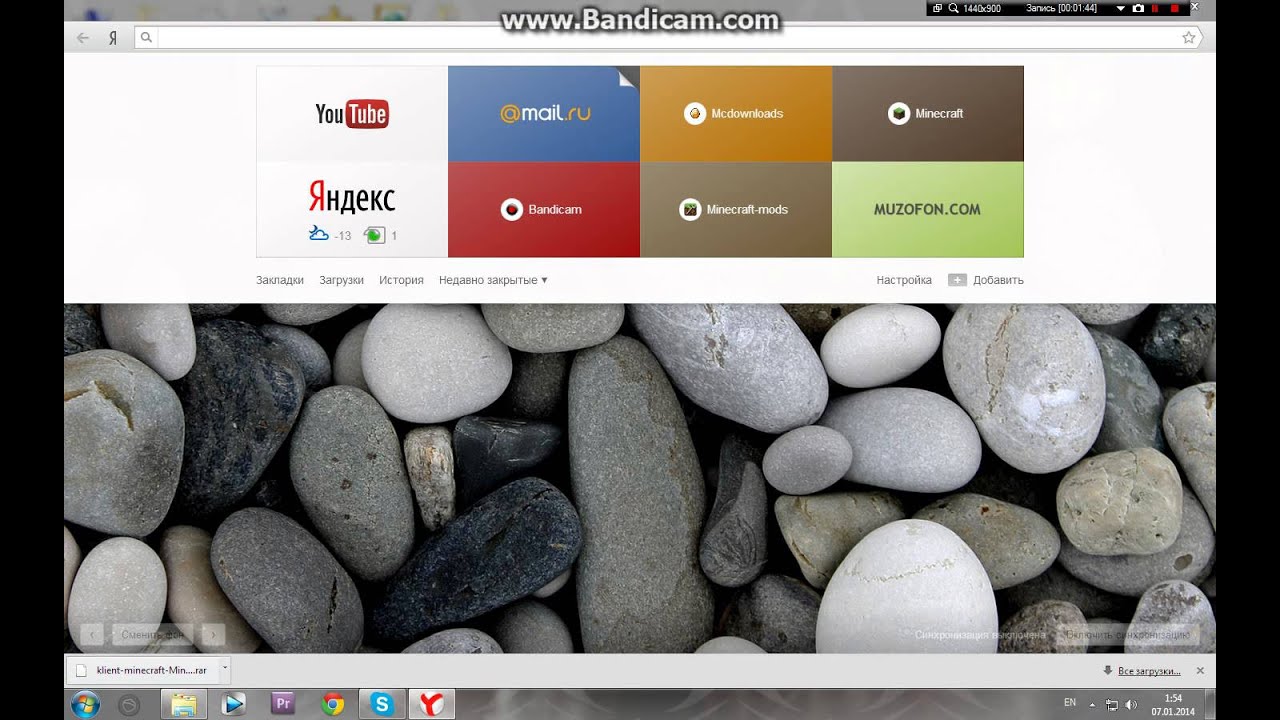Viewport: 1280px width, 720px height.
Task: Click Добавить to add a tile
Action: click(x=986, y=280)
